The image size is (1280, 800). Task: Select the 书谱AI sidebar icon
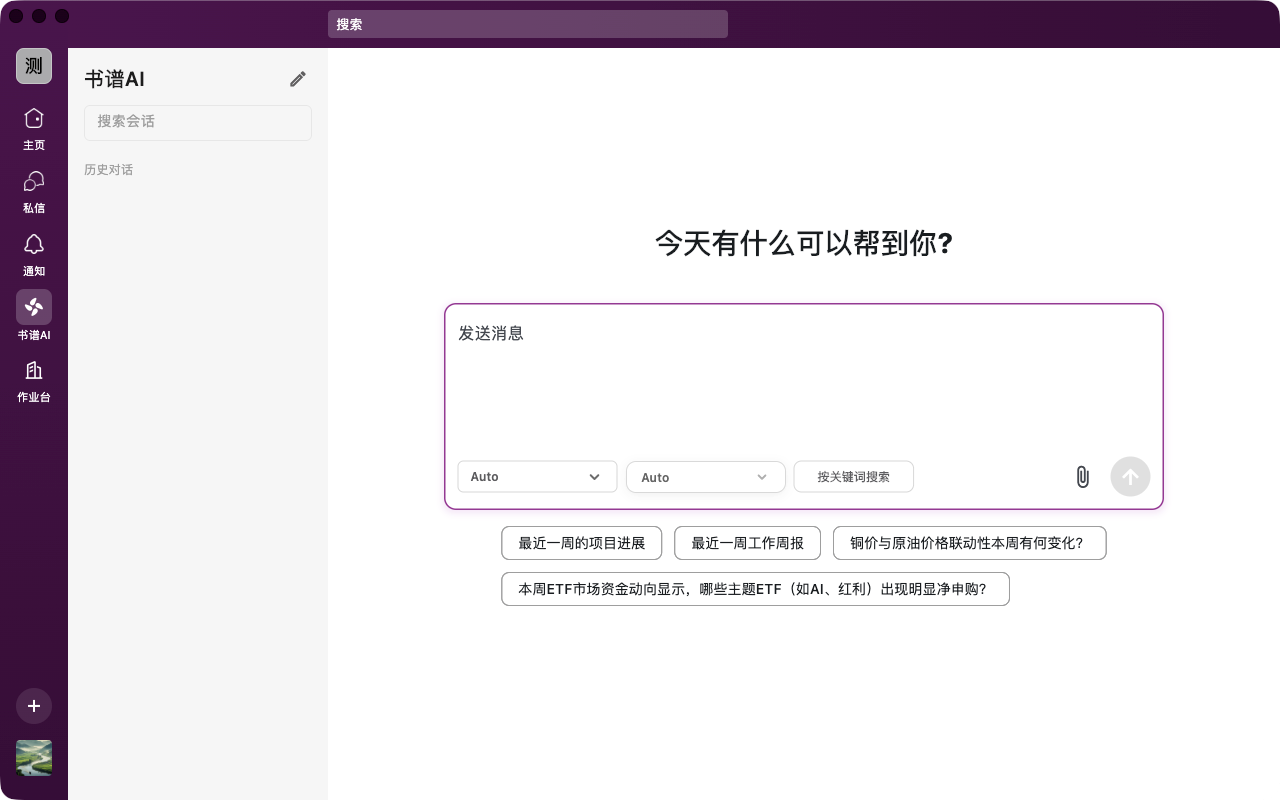point(34,307)
